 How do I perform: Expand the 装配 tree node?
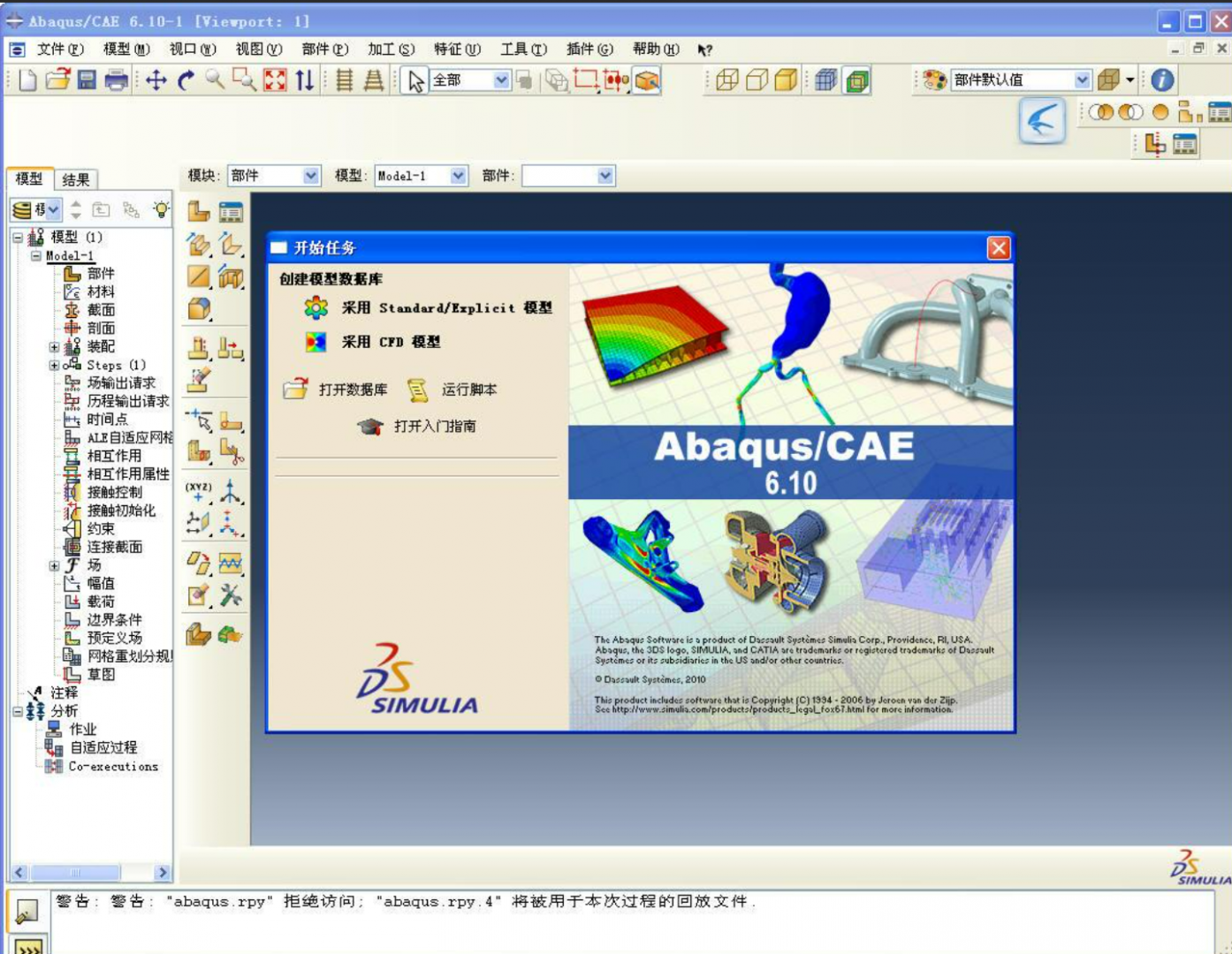[x=54, y=347]
